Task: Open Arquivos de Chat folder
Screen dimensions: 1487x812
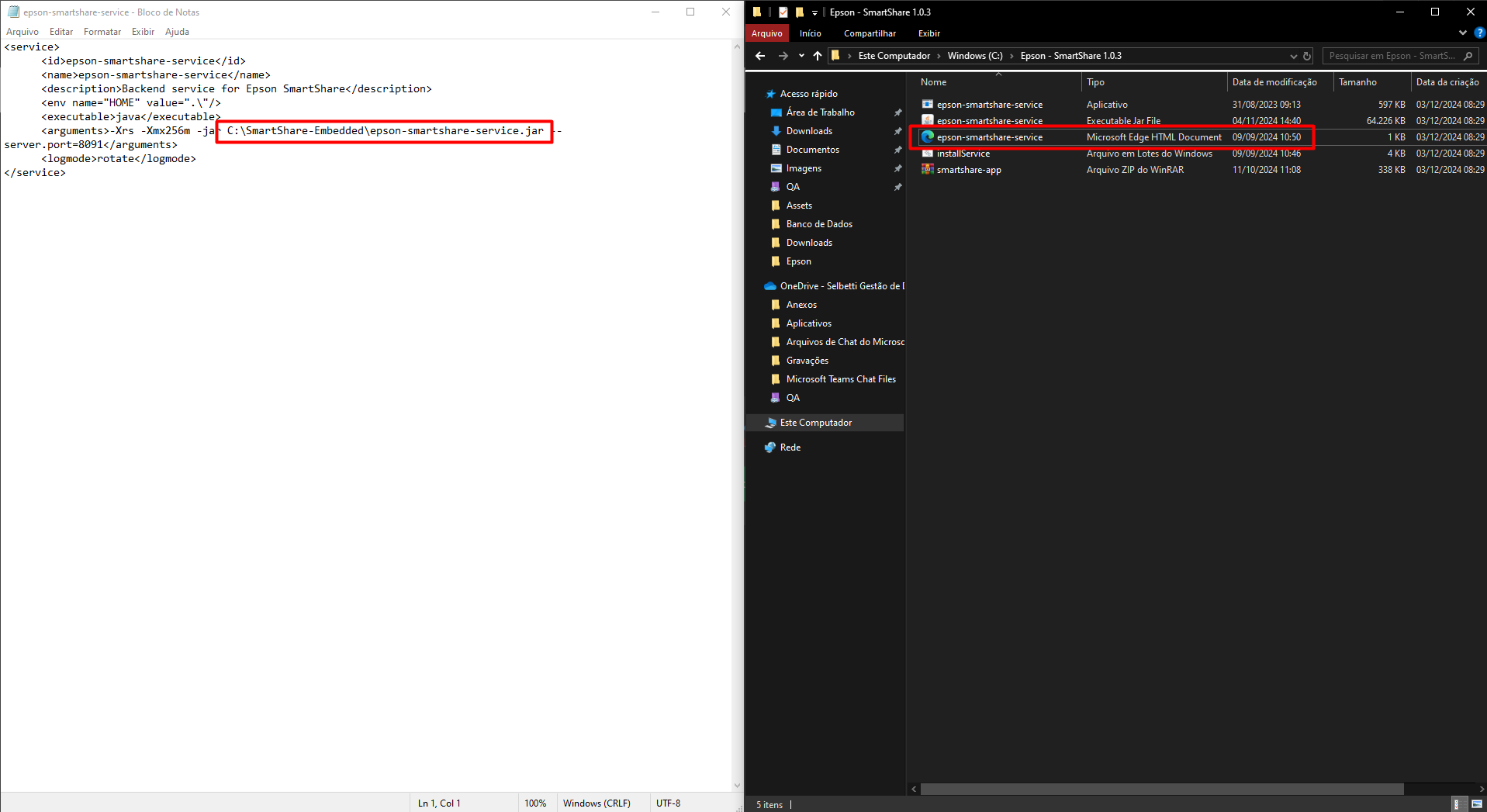Action: pos(845,342)
